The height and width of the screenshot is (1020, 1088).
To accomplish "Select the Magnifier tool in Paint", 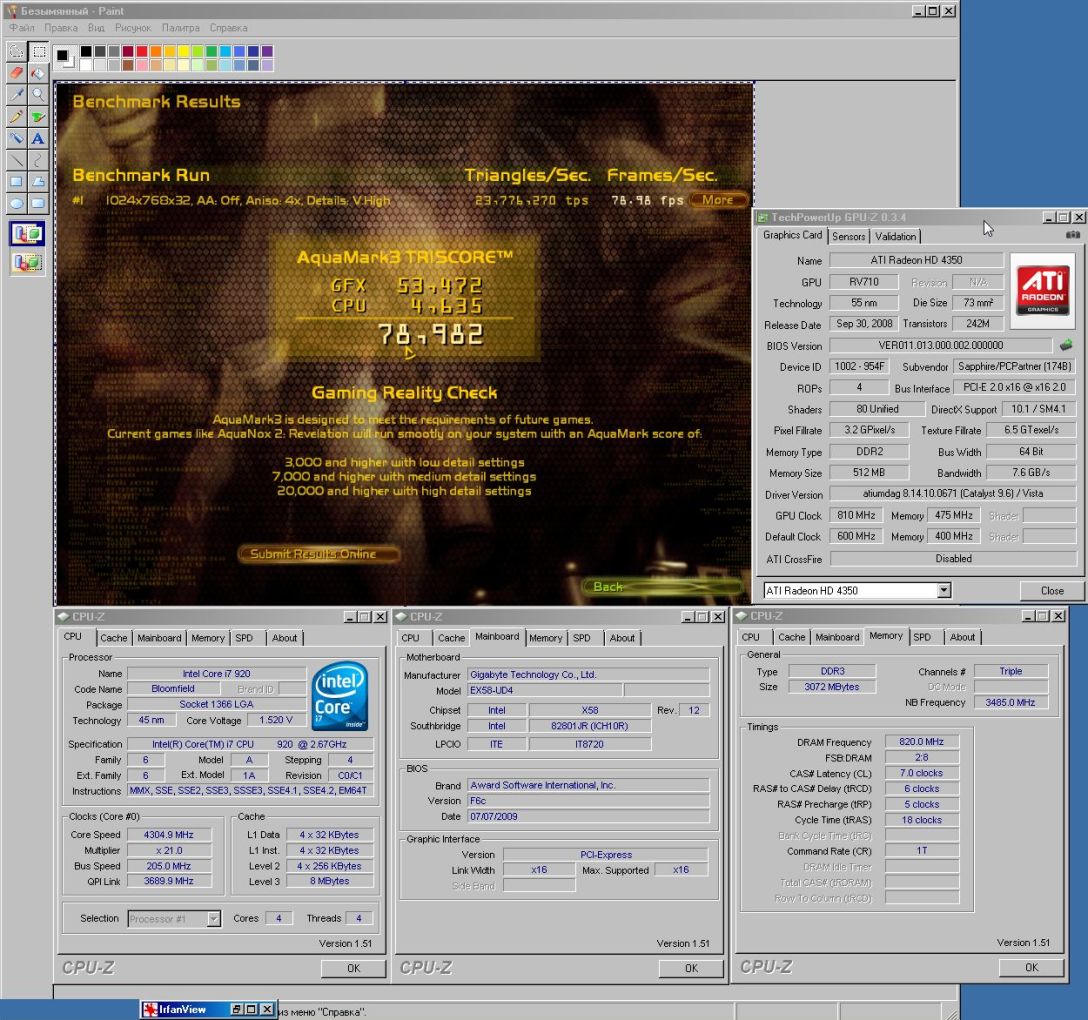I will pyautogui.click(x=38, y=94).
